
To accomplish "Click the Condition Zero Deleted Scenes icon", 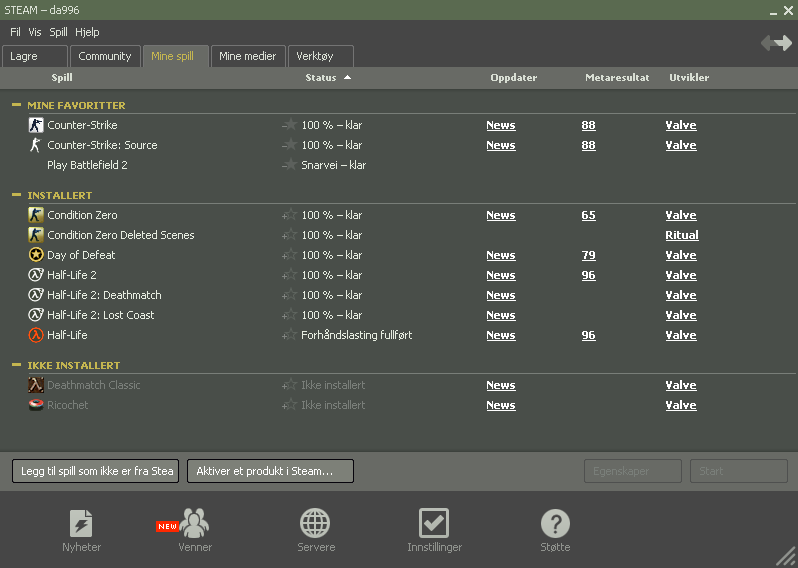I will (x=36, y=235).
